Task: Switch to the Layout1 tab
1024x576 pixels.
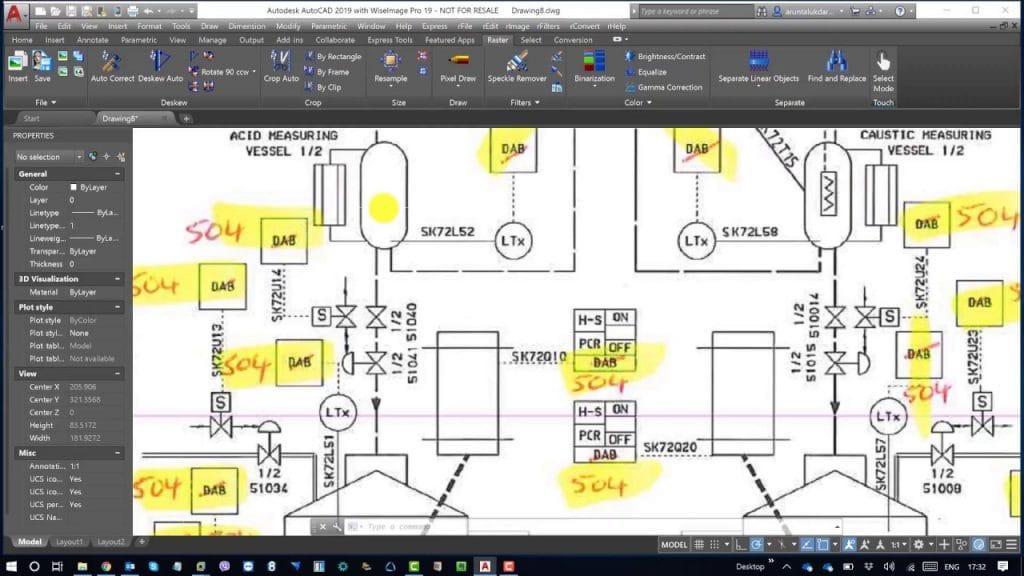Action: [69, 541]
